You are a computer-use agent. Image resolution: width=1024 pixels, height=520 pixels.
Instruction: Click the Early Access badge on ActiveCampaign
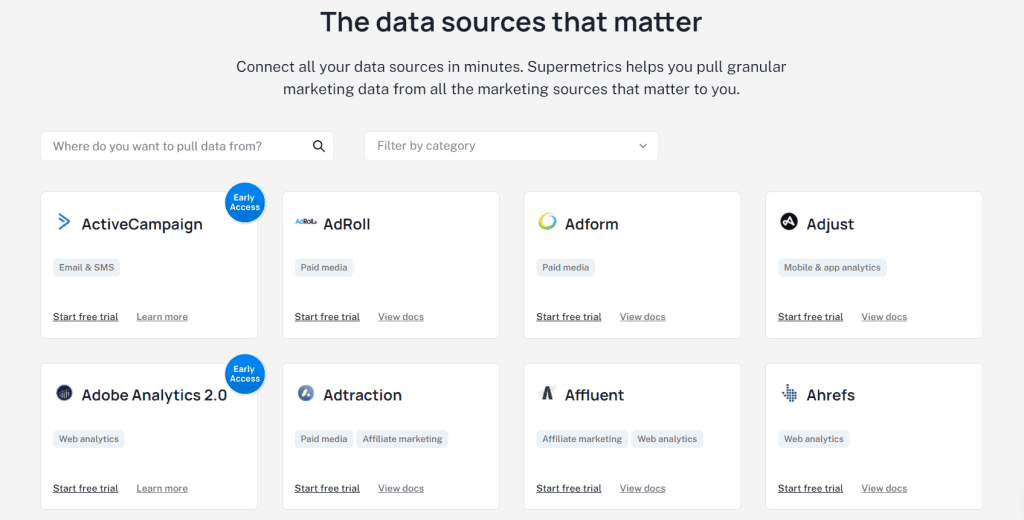click(x=245, y=203)
